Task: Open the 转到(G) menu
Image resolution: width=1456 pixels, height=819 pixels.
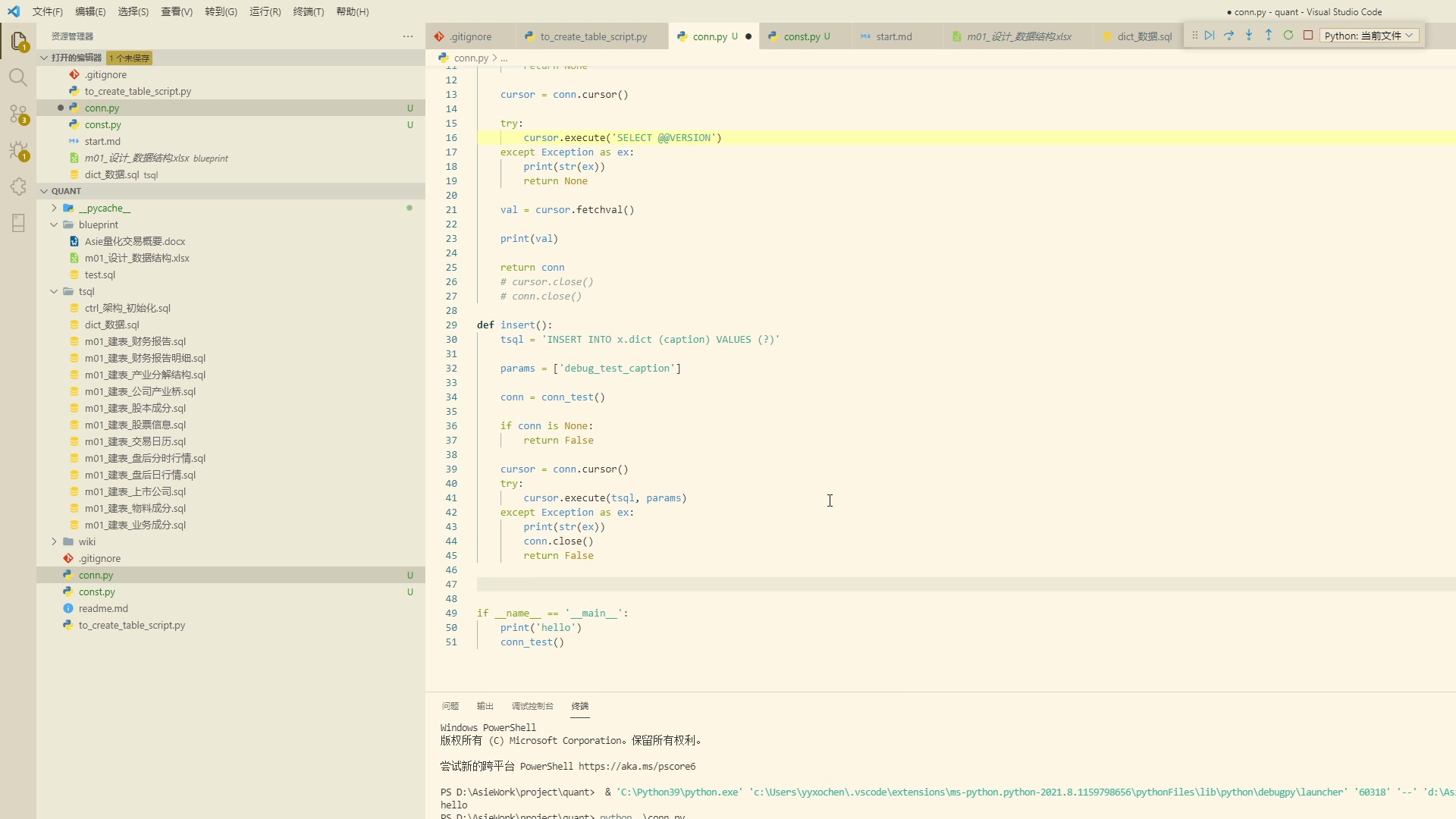Action: pos(221,11)
